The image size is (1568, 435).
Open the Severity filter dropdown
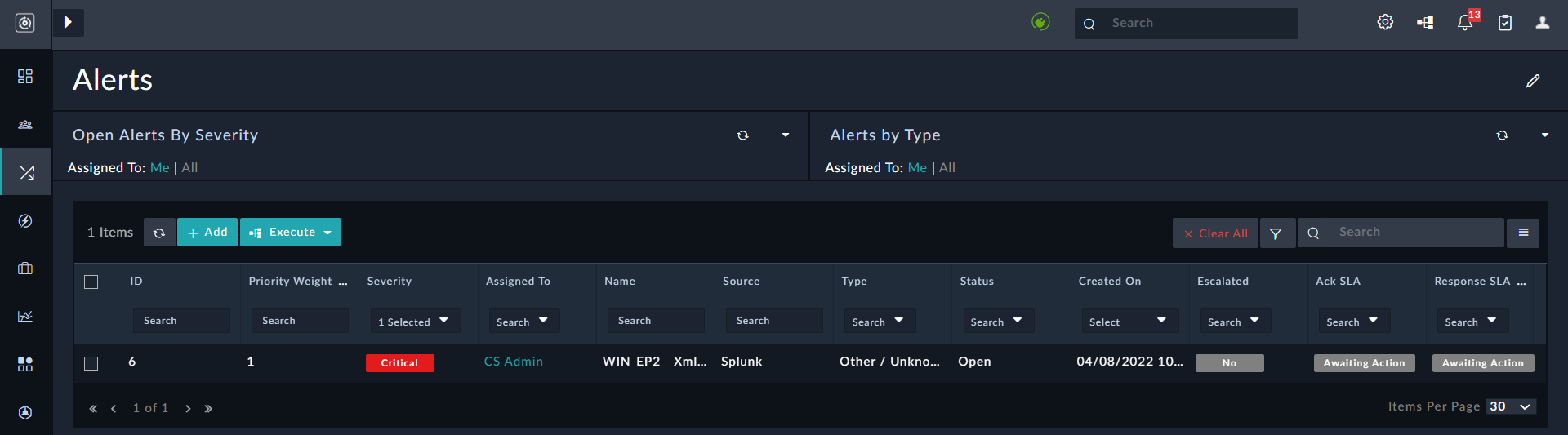414,322
